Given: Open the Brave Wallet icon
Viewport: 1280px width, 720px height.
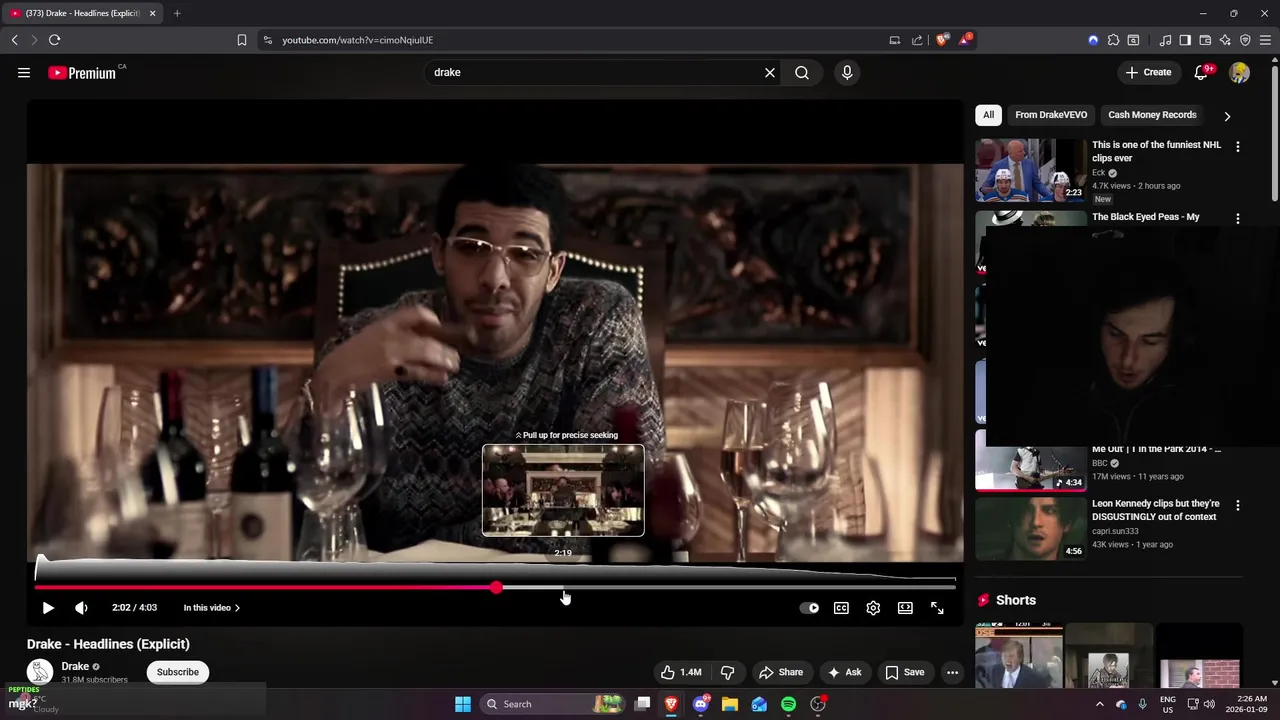Looking at the screenshot, I should point(1205,40).
